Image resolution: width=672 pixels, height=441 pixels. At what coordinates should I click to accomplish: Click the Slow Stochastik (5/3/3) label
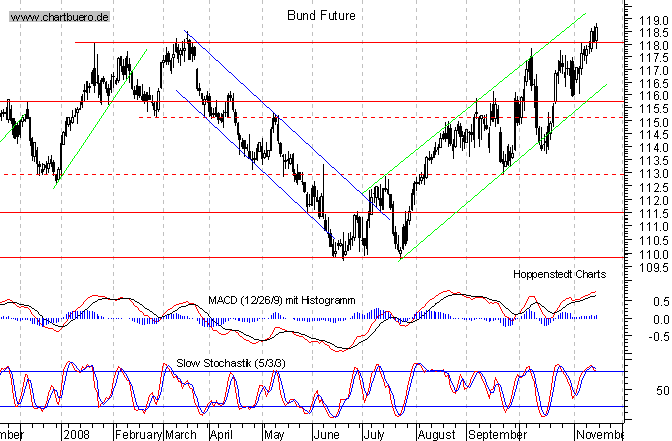pos(231,363)
